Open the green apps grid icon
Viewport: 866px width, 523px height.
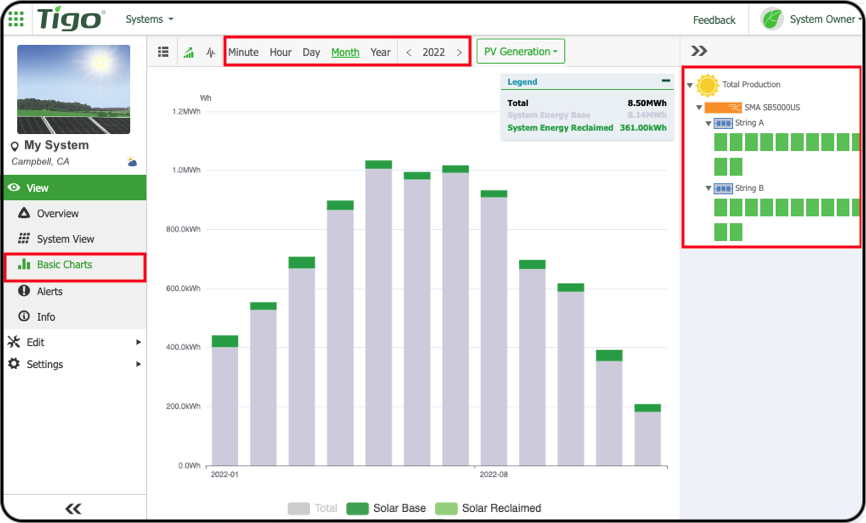(x=16, y=19)
